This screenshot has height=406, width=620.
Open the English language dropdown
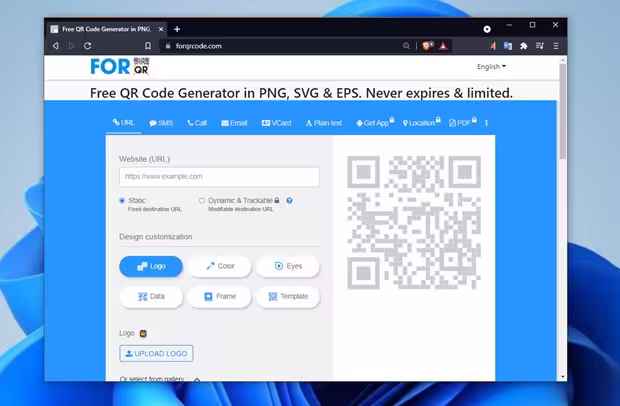pyautogui.click(x=491, y=66)
